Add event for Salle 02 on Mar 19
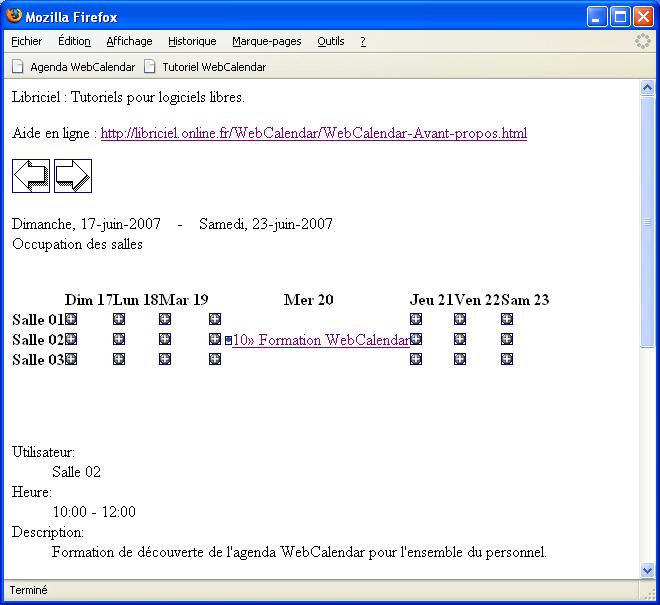 [x=165, y=339]
